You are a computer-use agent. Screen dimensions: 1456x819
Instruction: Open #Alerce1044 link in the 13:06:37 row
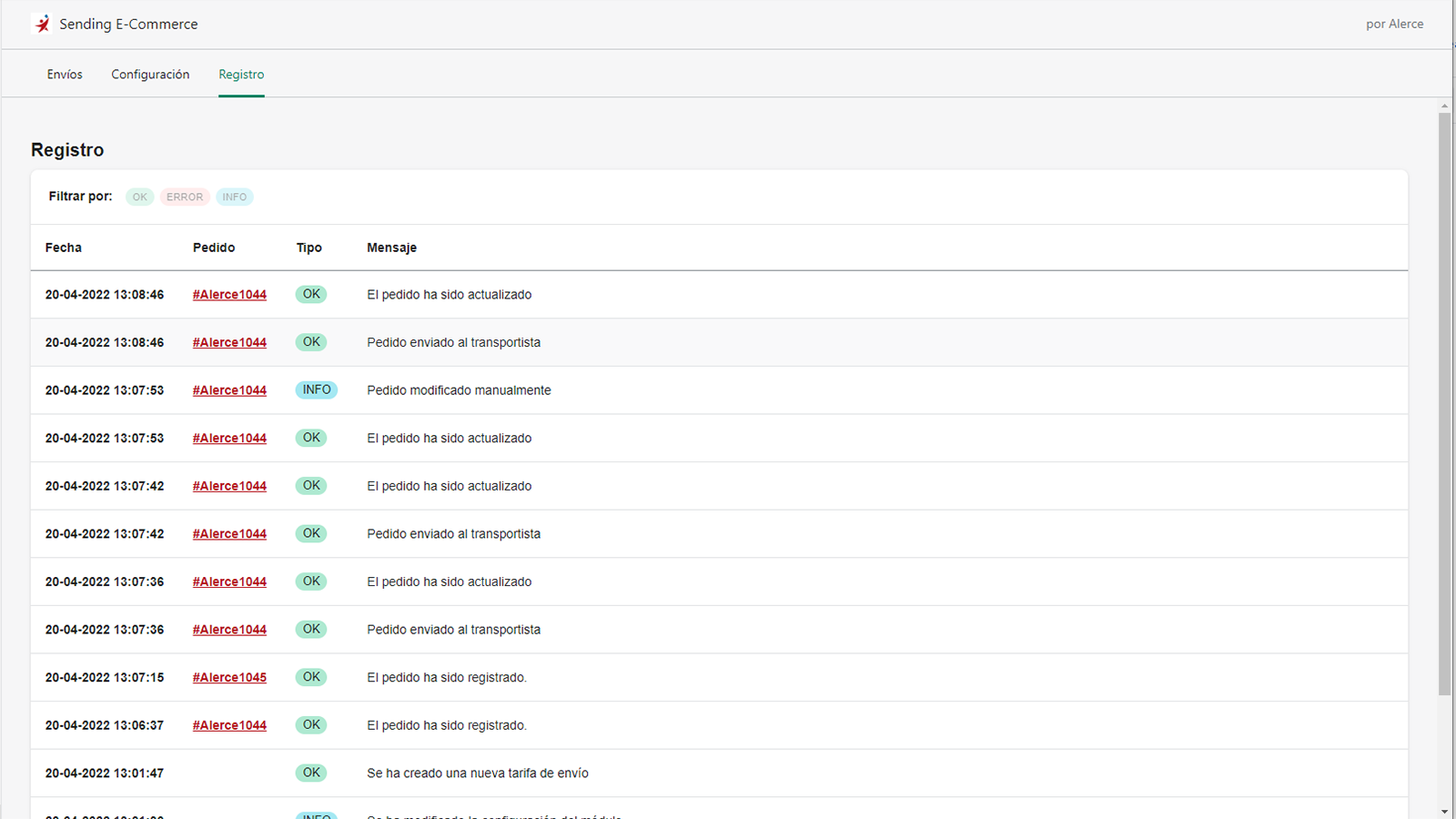point(229,725)
